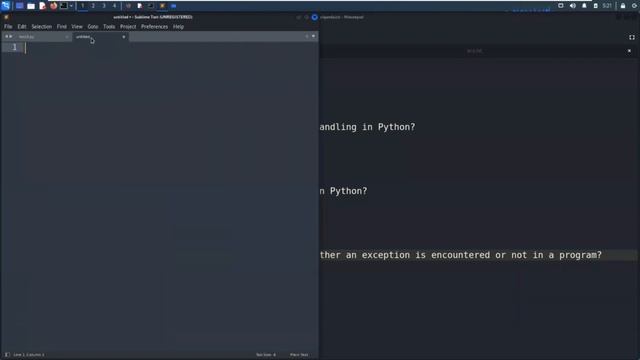This screenshot has width=640, height=360.
Task: Toggle fullscreen icon in the right window
Action: click(632, 37)
